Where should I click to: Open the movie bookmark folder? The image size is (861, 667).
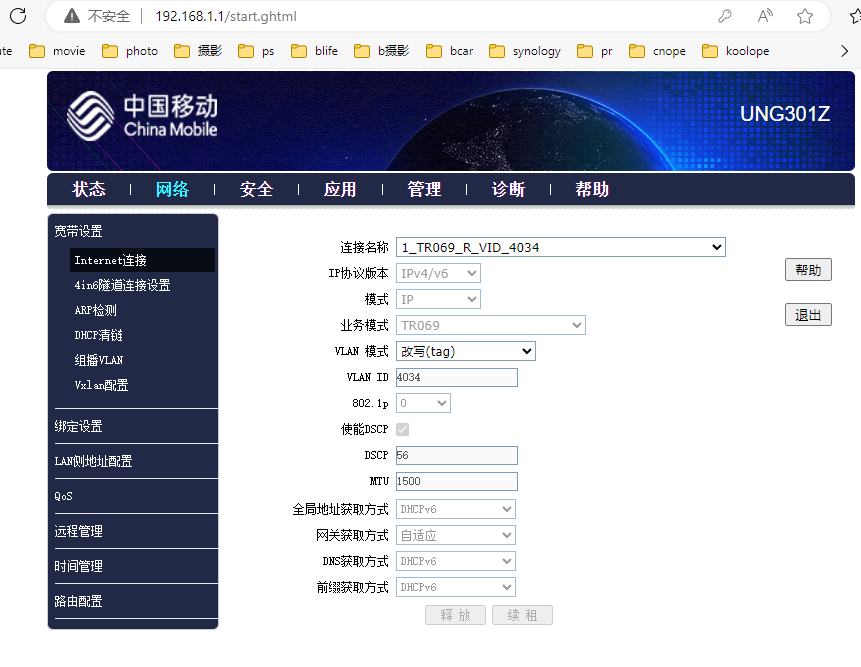pyautogui.click(x=58, y=51)
